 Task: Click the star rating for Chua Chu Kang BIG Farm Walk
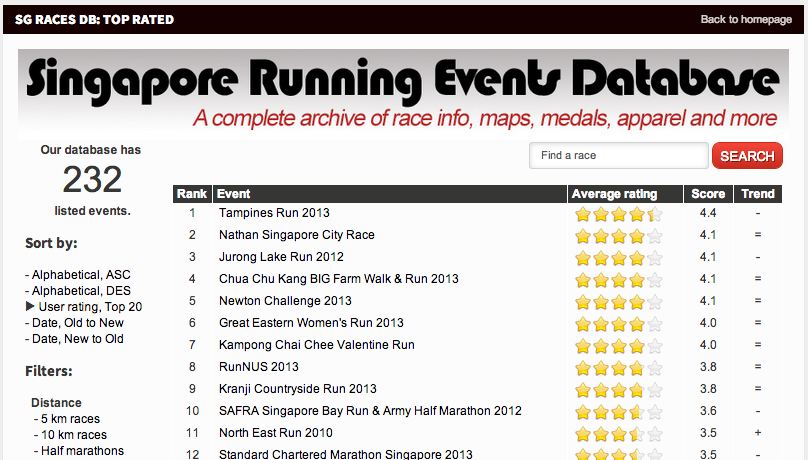coord(619,280)
